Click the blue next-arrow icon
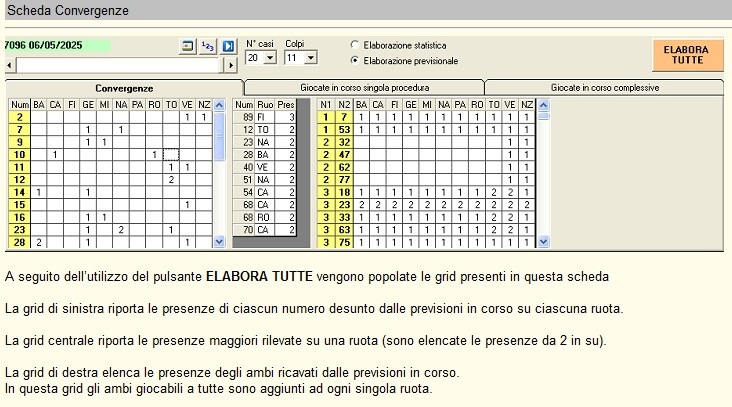 [228, 46]
